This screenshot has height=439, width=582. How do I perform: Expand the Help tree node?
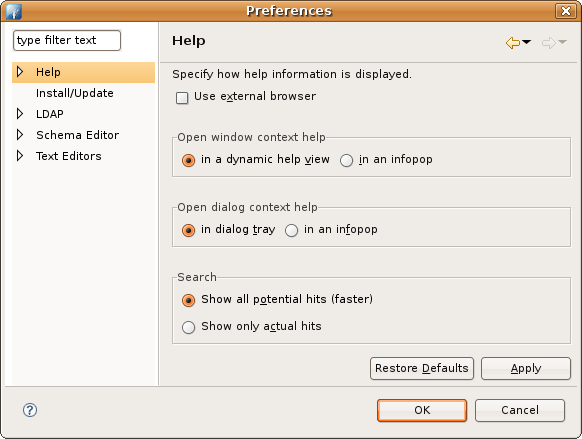(20, 72)
